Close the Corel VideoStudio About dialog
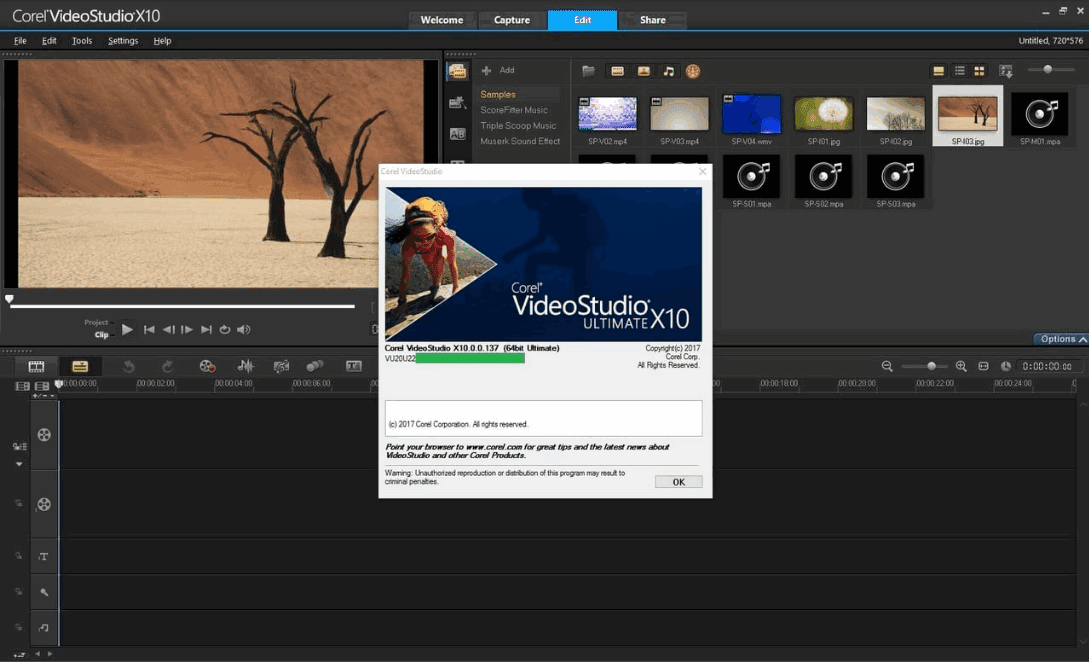1089x662 pixels. (702, 172)
